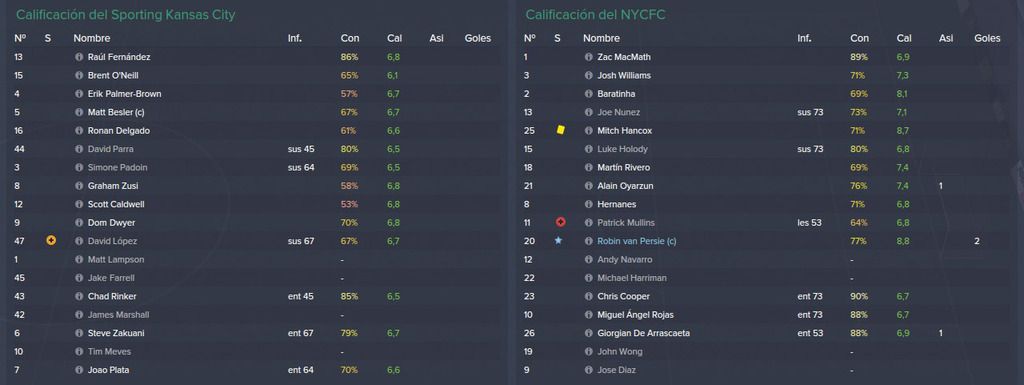Viewport: 1024px width, 385px height.
Task: Click Mitch Hancox's yellow card icon
Action: pyautogui.click(x=560, y=131)
